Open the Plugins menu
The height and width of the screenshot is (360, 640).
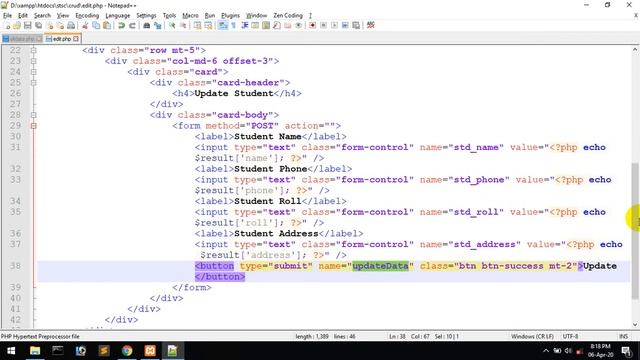(231, 16)
